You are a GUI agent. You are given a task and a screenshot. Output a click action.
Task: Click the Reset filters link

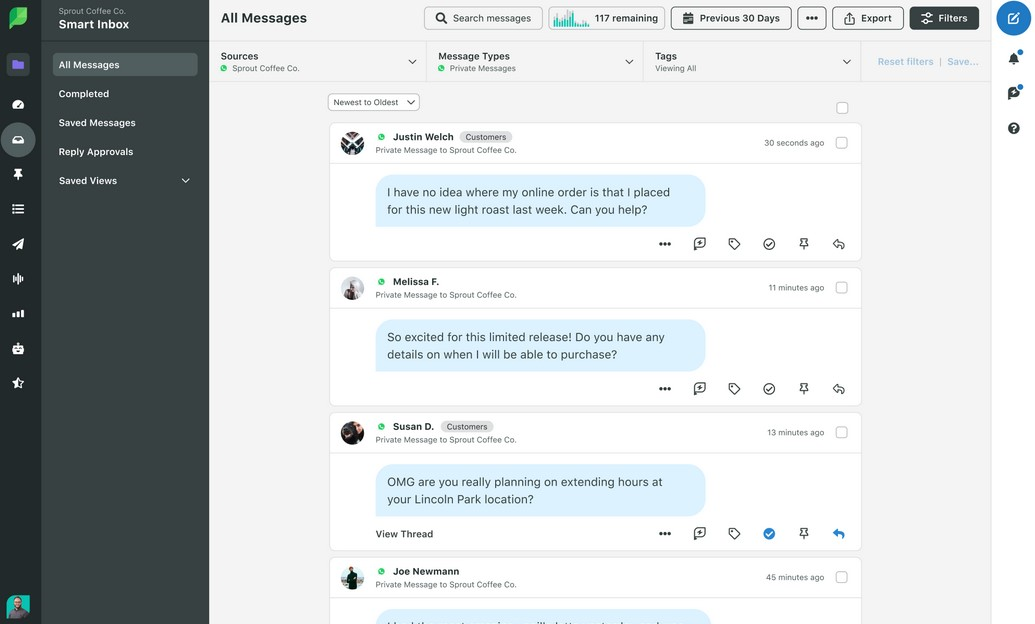tap(905, 61)
